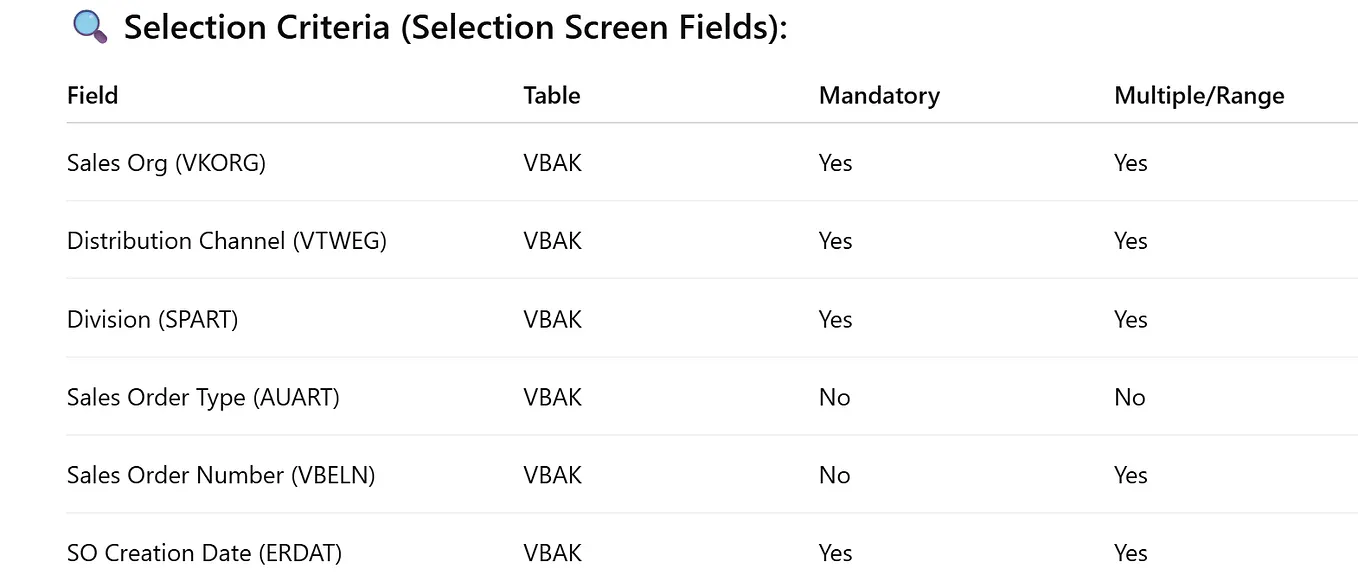Screen dimensions: 1358x574
Task: Click the magnifying glass emoji icon
Action: coord(90,27)
